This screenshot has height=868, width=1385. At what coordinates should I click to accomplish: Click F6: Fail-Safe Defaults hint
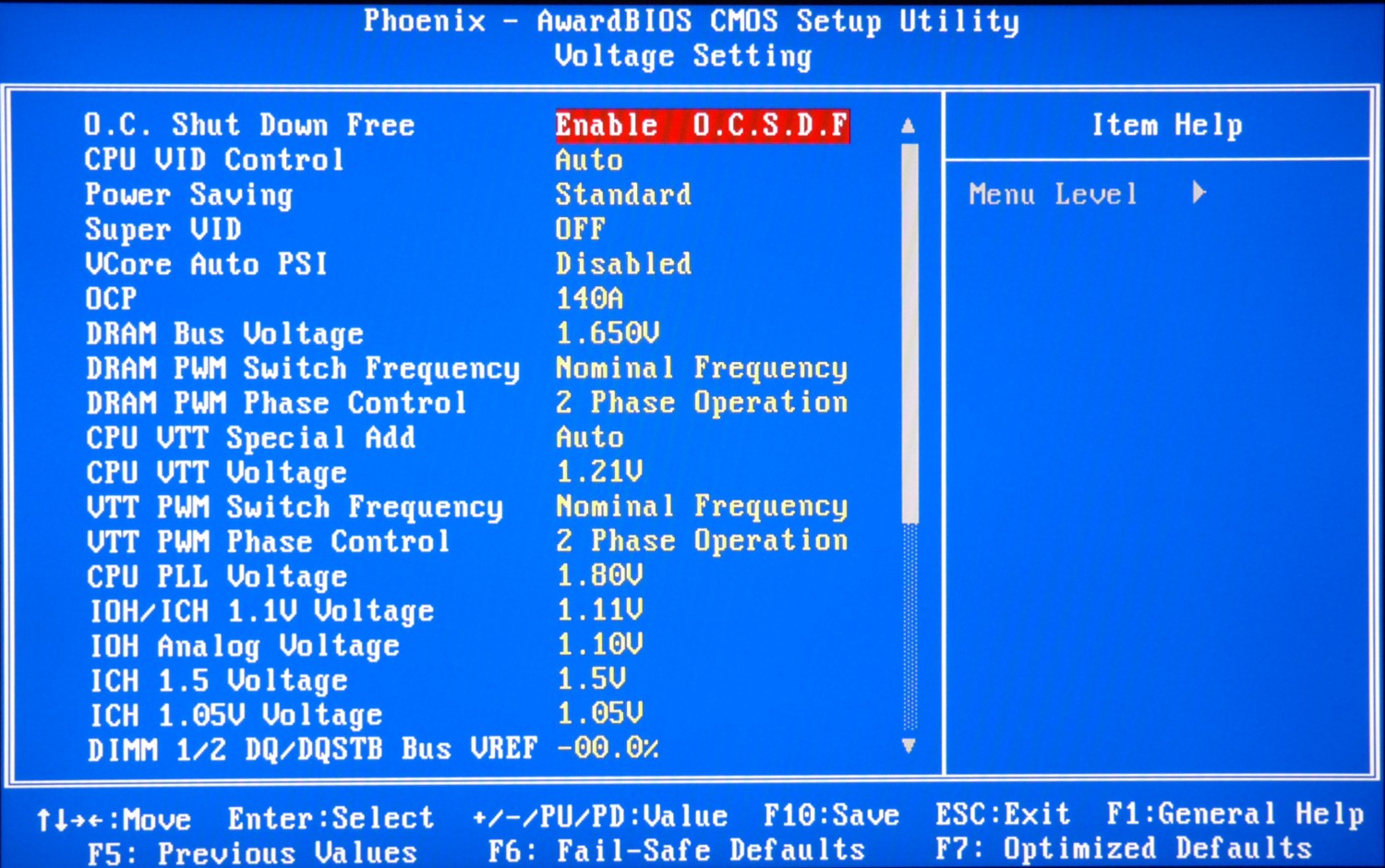coord(677,850)
